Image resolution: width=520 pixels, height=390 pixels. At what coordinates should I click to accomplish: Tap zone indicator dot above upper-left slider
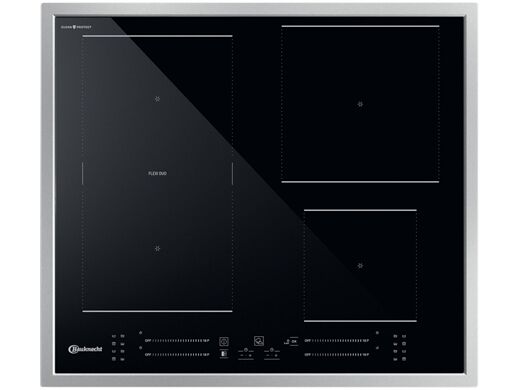pos(140,333)
